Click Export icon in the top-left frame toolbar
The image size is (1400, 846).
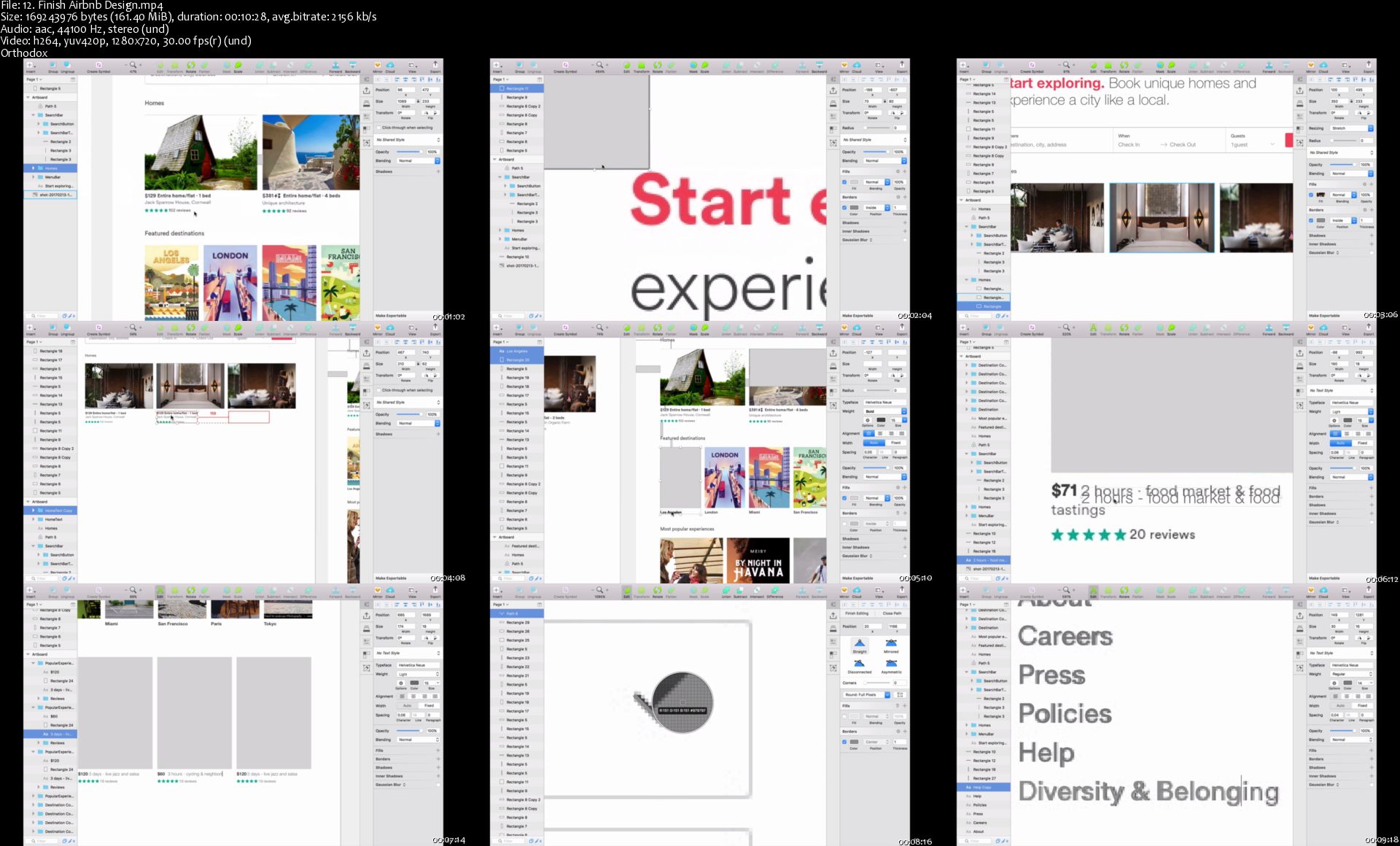[435, 66]
